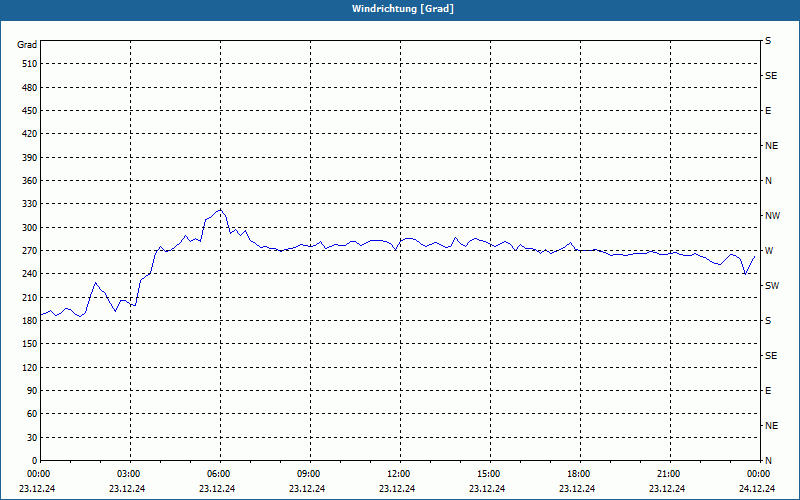Click the "23.12.24" date under 12:00
Image resolution: width=800 pixels, height=500 pixels.
(x=397, y=489)
